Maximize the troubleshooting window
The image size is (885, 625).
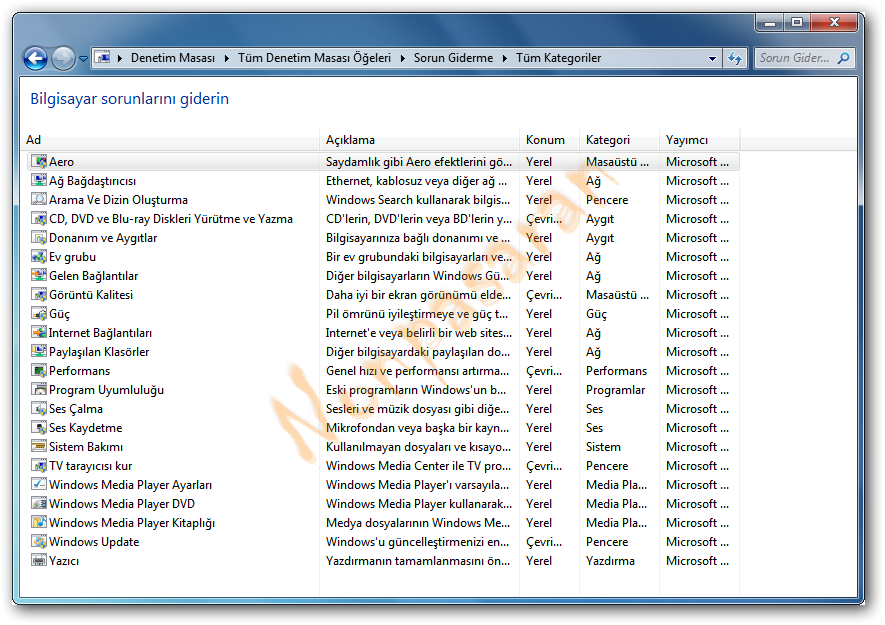796,23
